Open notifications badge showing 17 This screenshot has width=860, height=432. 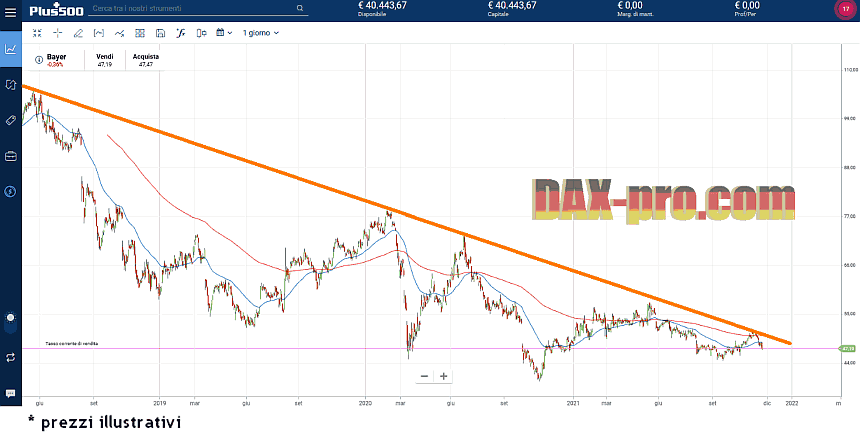tap(845, 10)
